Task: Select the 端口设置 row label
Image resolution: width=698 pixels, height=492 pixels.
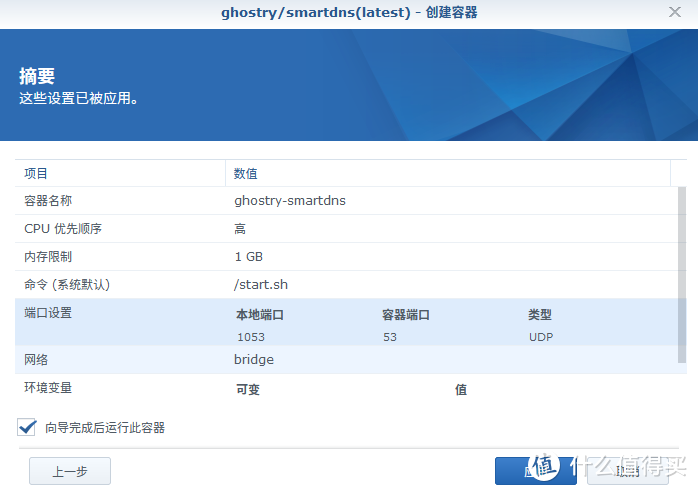Action: point(48,313)
